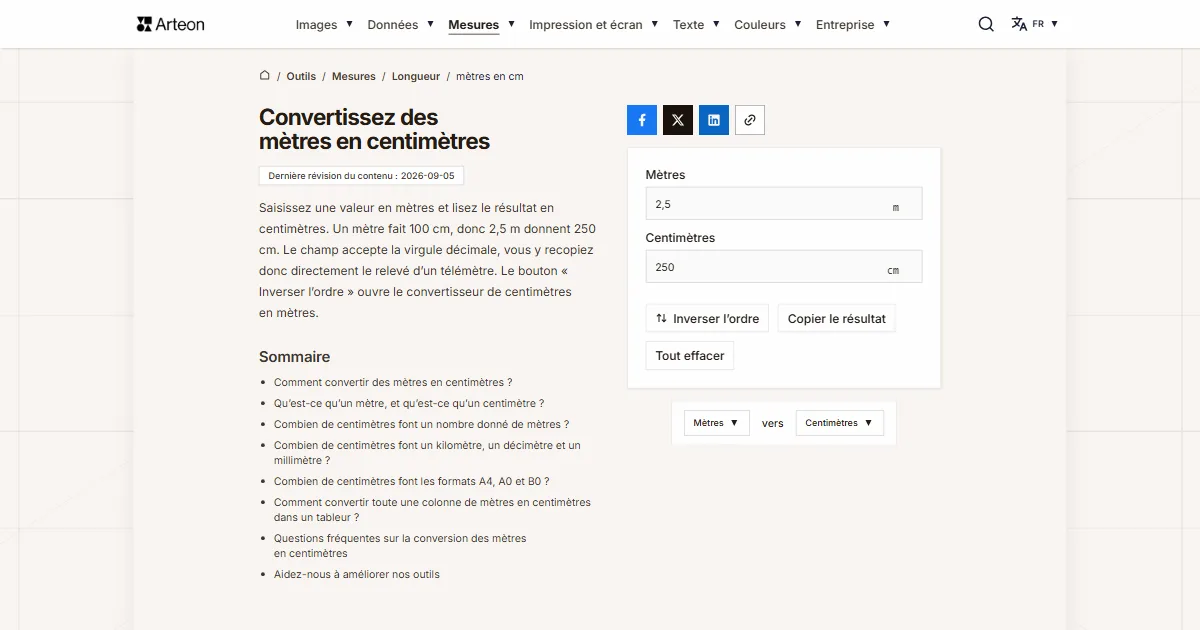Open 'Qu'est-ce qu'un mètre' summary link

pyautogui.click(x=409, y=403)
